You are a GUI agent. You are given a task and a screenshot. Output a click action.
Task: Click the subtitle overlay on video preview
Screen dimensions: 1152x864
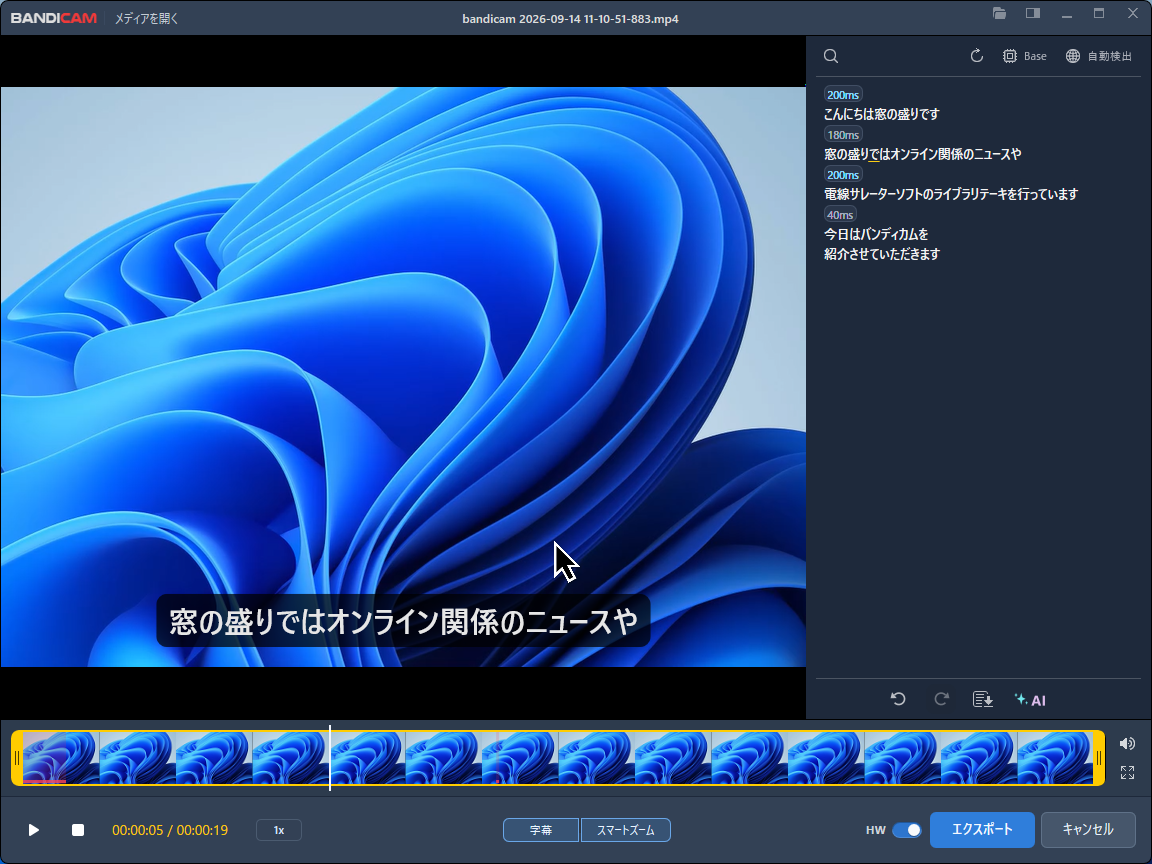pos(403,622)
